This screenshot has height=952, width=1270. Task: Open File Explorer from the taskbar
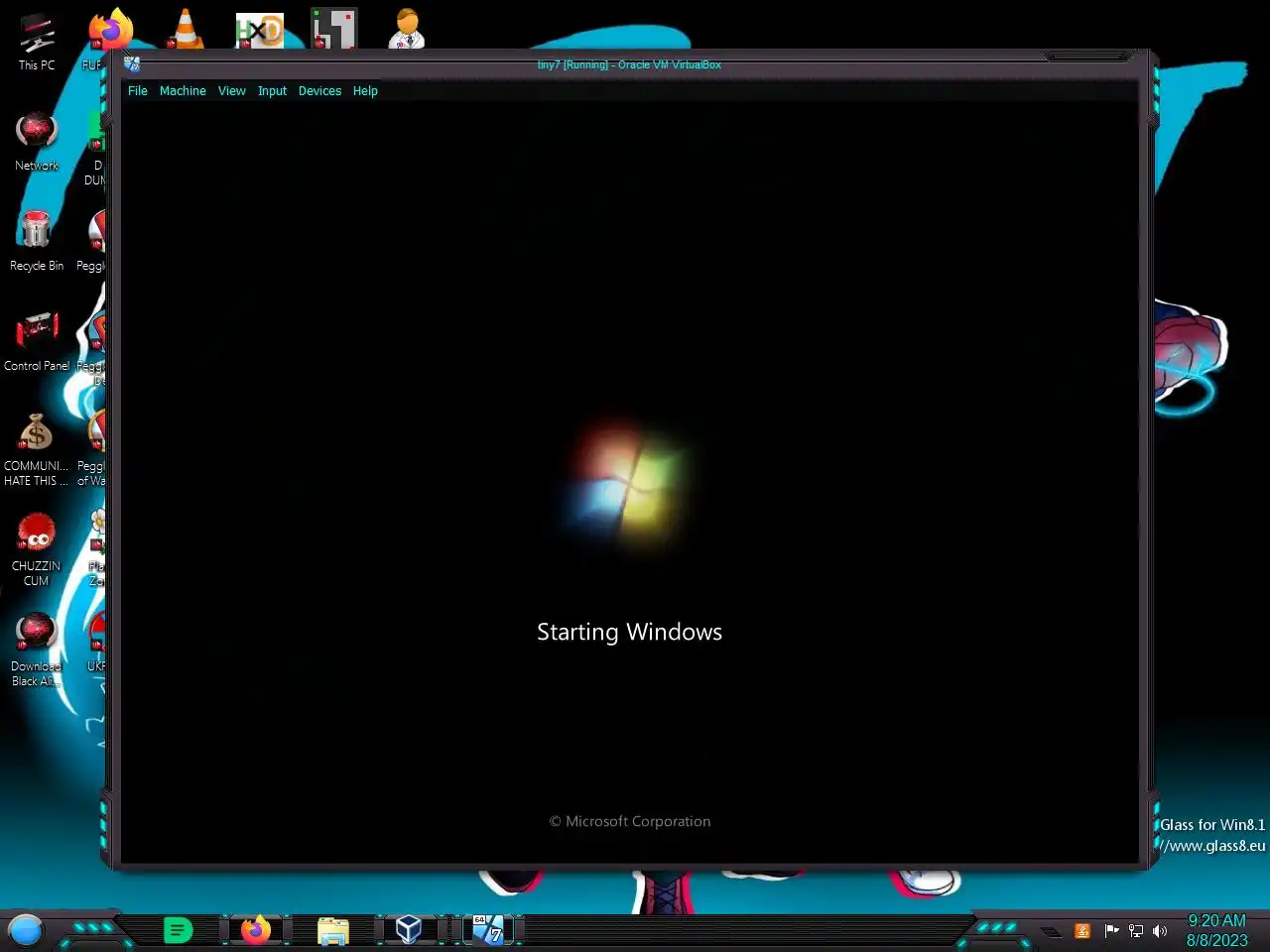332,930
